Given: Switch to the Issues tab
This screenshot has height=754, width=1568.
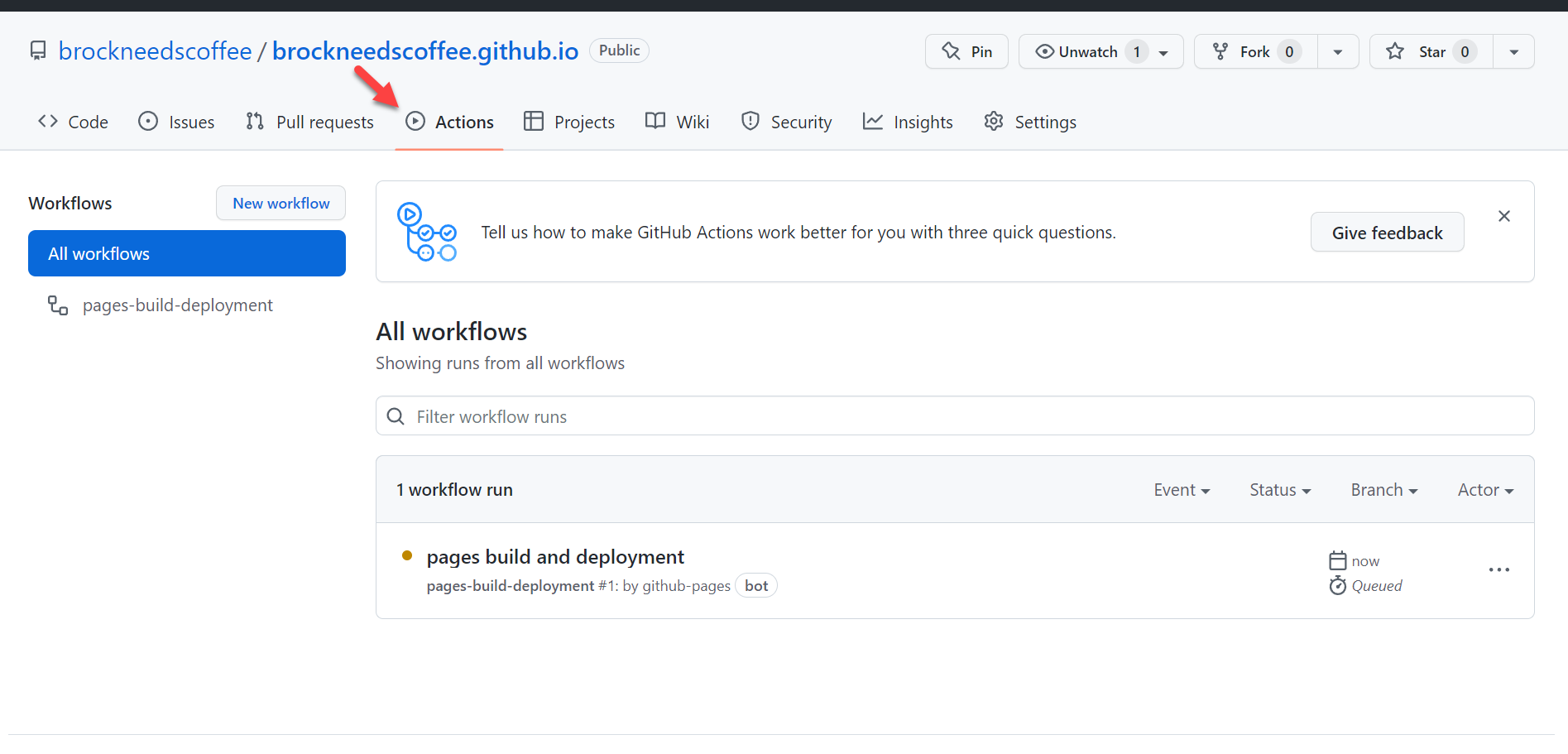Looking at the screenshot, I should pyautogui.click(x=176, y=122).
